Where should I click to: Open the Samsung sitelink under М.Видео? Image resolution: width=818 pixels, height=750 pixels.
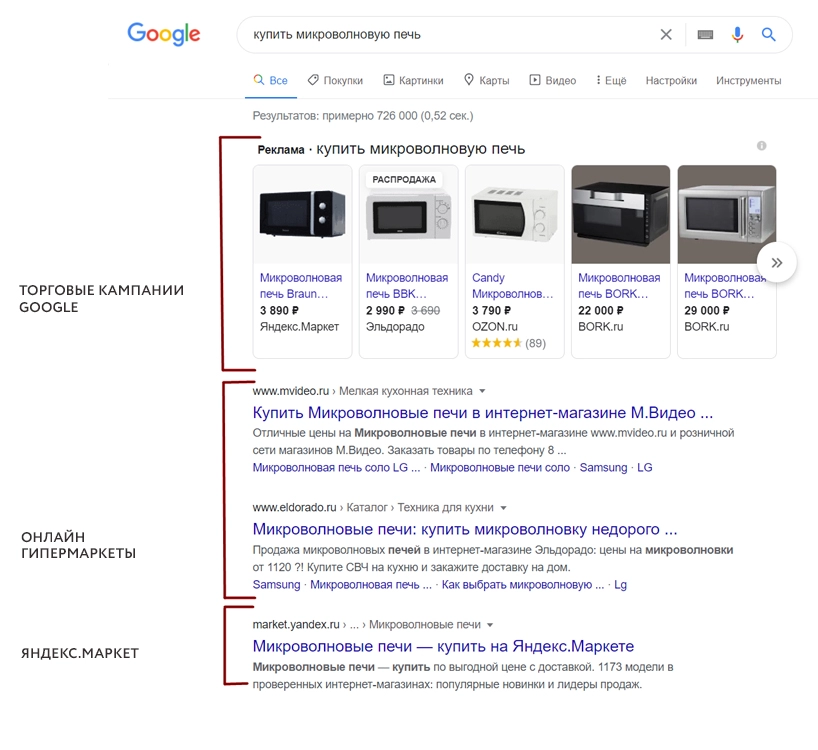click(603, 467)
